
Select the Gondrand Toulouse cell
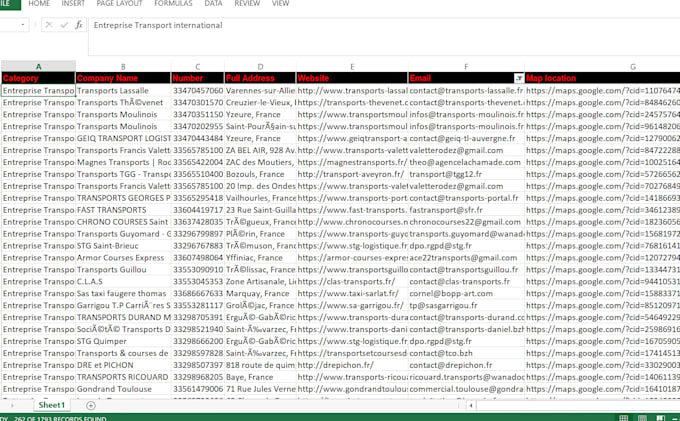(x=123, y=389)
